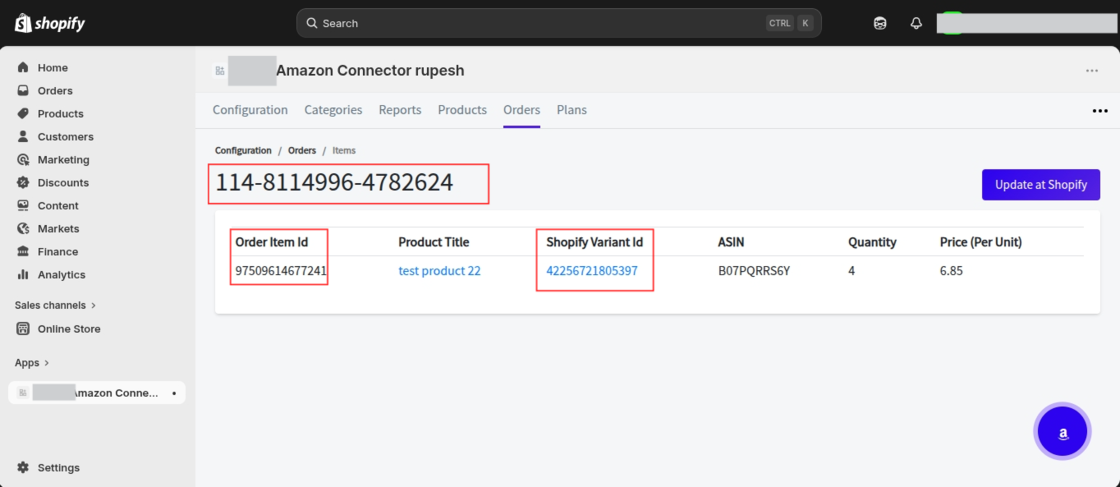Image resolution: width=1120 pixels, height=487 pixels.
Task: Click the Shopify logo
Action: coord(50,23)
